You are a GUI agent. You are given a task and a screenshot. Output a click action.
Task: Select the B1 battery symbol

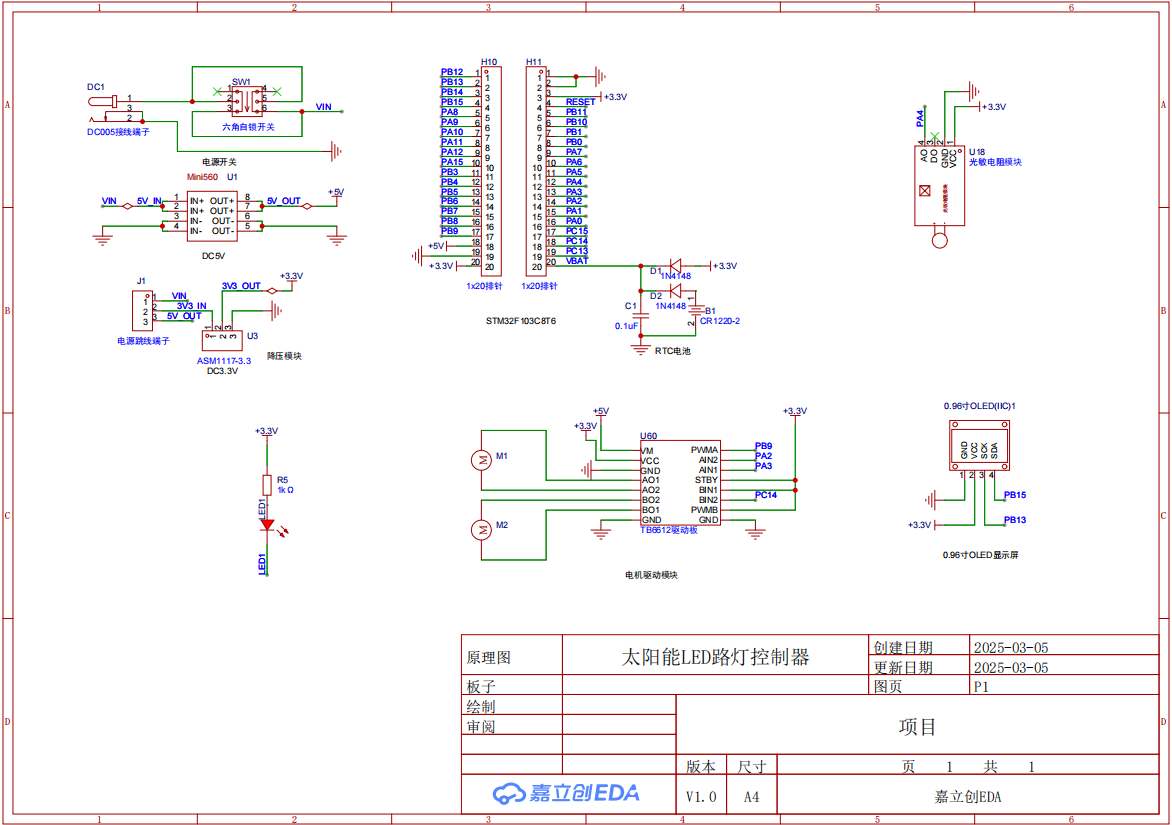point(696,311)
